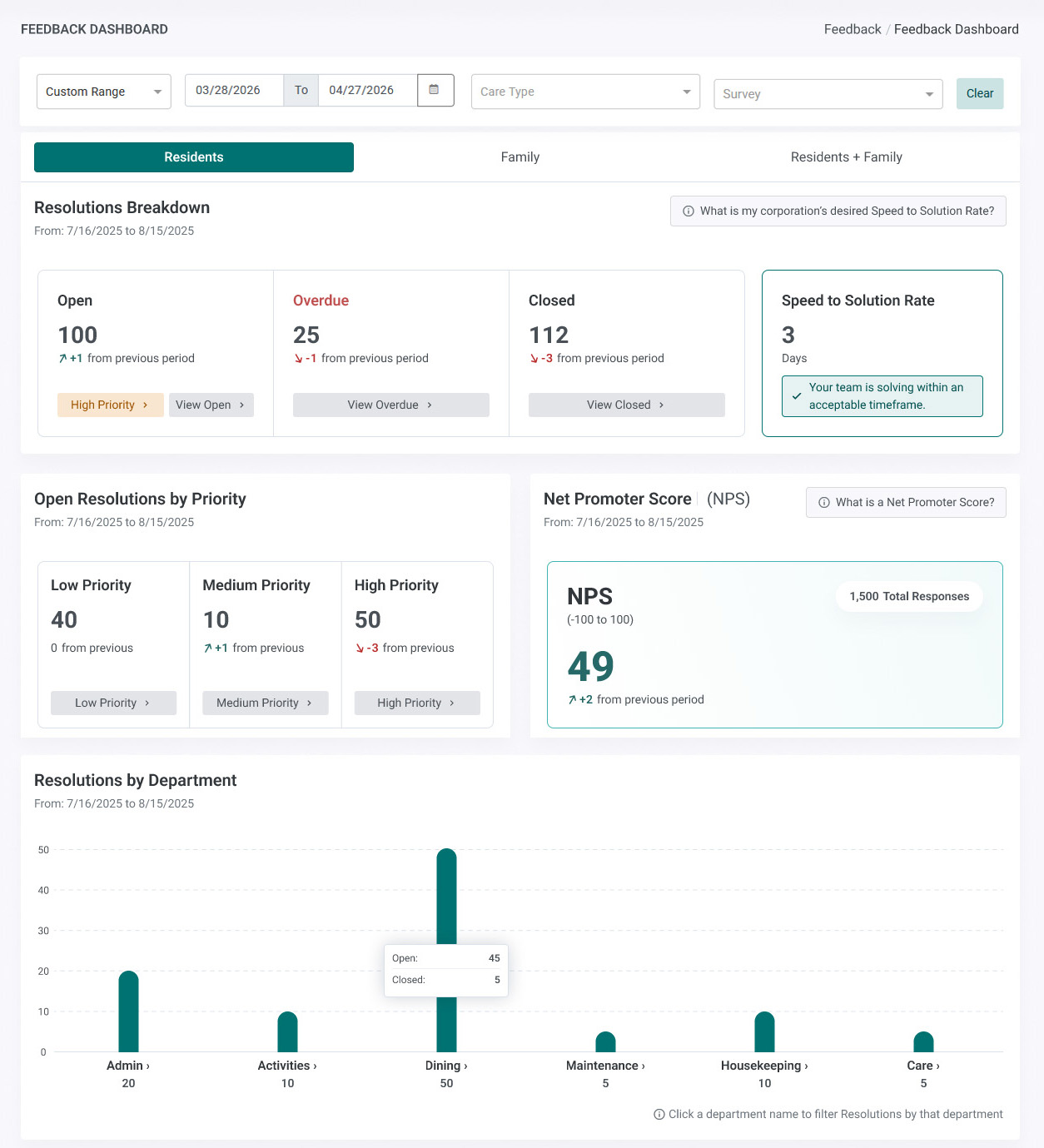The image size is (1044, 1148).
Task: Click the Feedback breadcrumb link
Action: (x=853, y=29)
